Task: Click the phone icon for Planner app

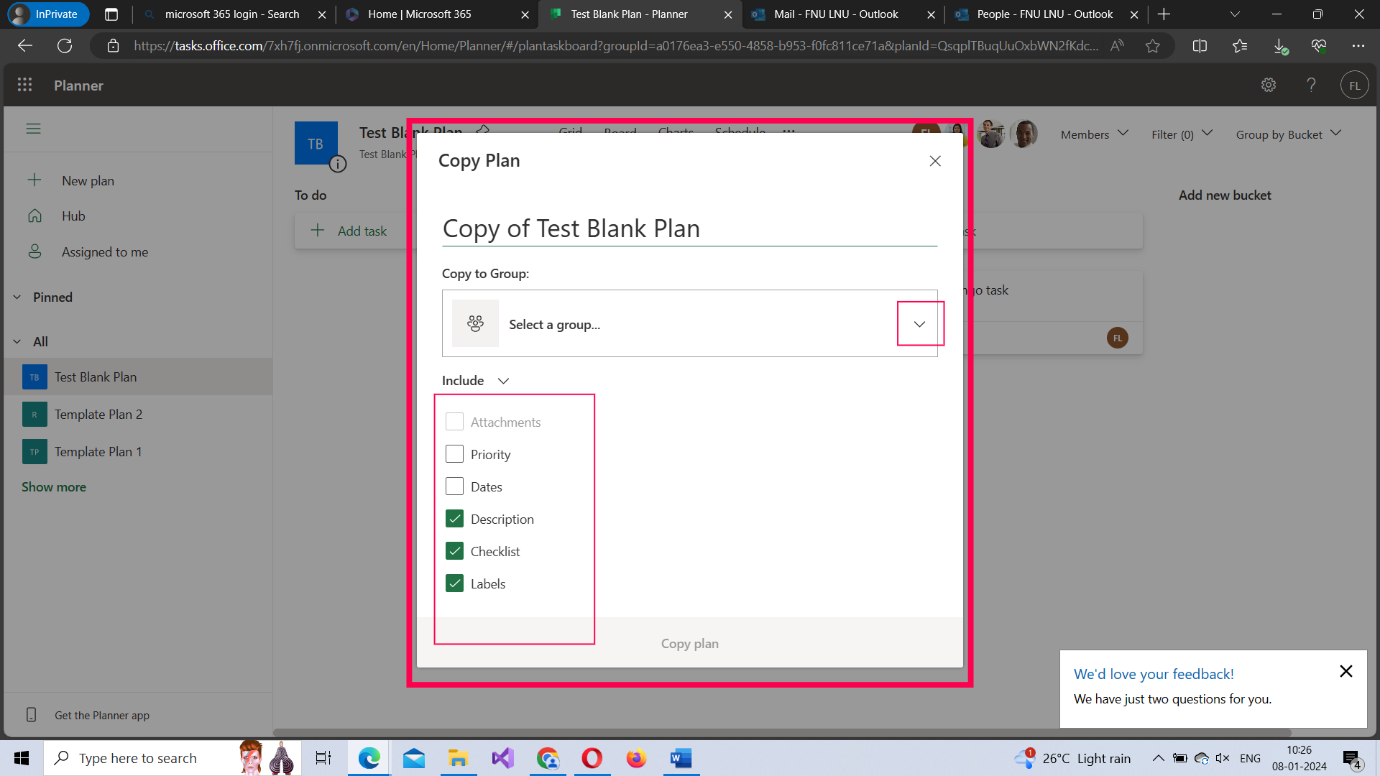Action: (31, 715)
